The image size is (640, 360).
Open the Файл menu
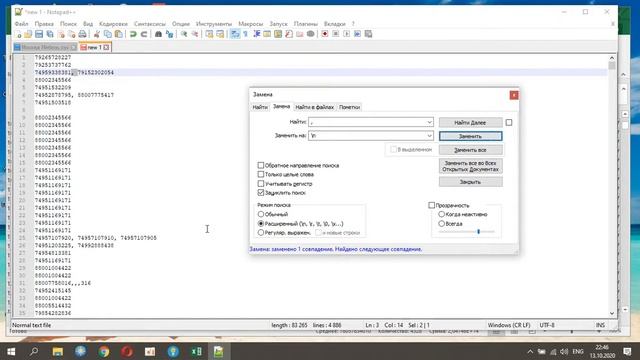point(22,24)
